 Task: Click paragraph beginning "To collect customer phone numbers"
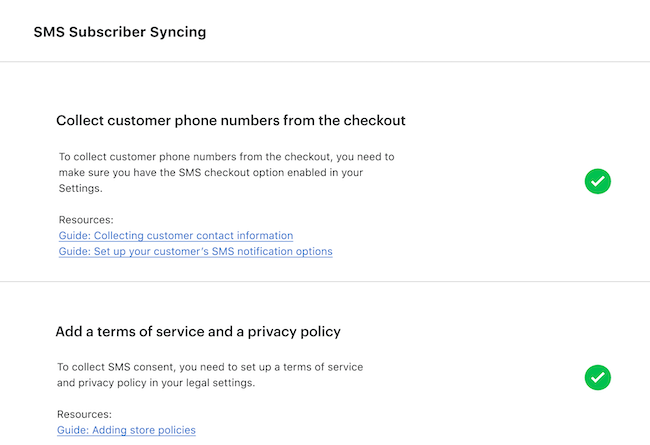point(226,172)
